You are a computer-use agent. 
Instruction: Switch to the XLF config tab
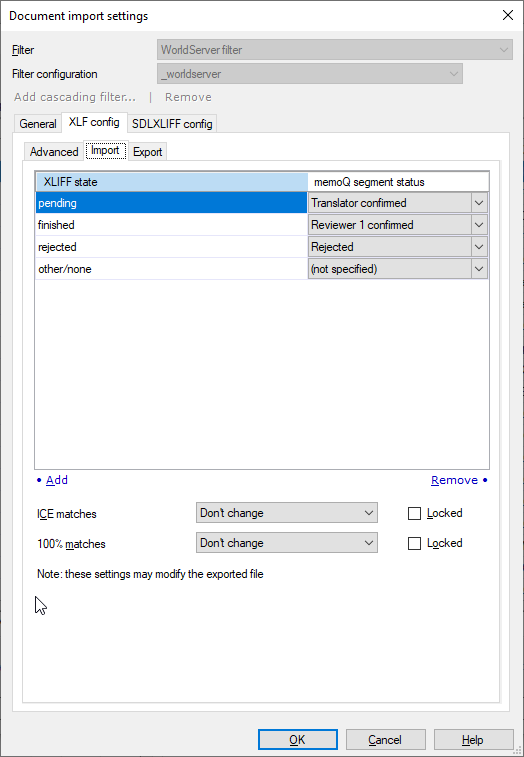coord(94,122)
